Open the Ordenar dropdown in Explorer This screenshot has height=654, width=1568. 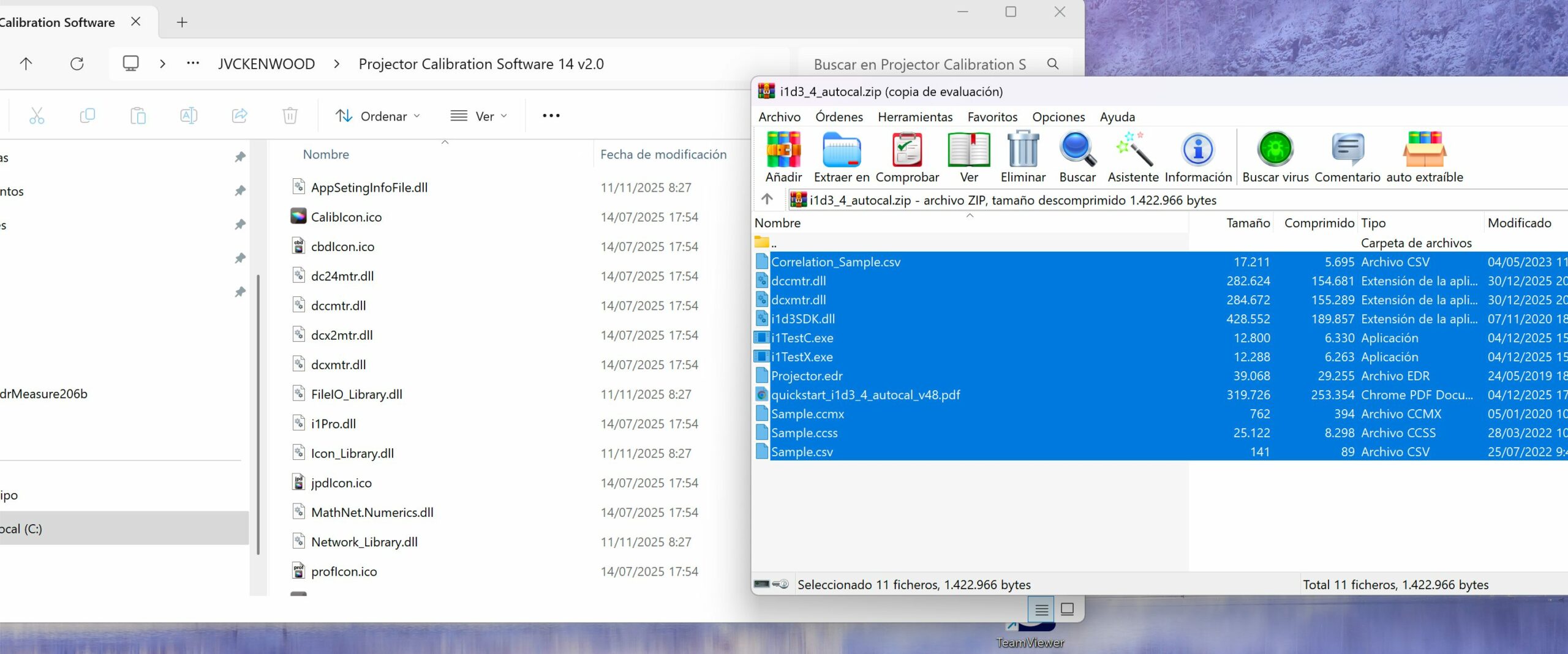click(377, 116)
